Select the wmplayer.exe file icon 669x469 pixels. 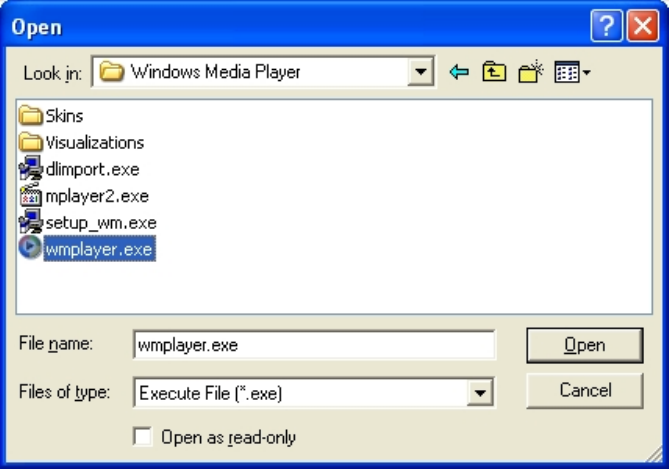(x=30, y=248)
